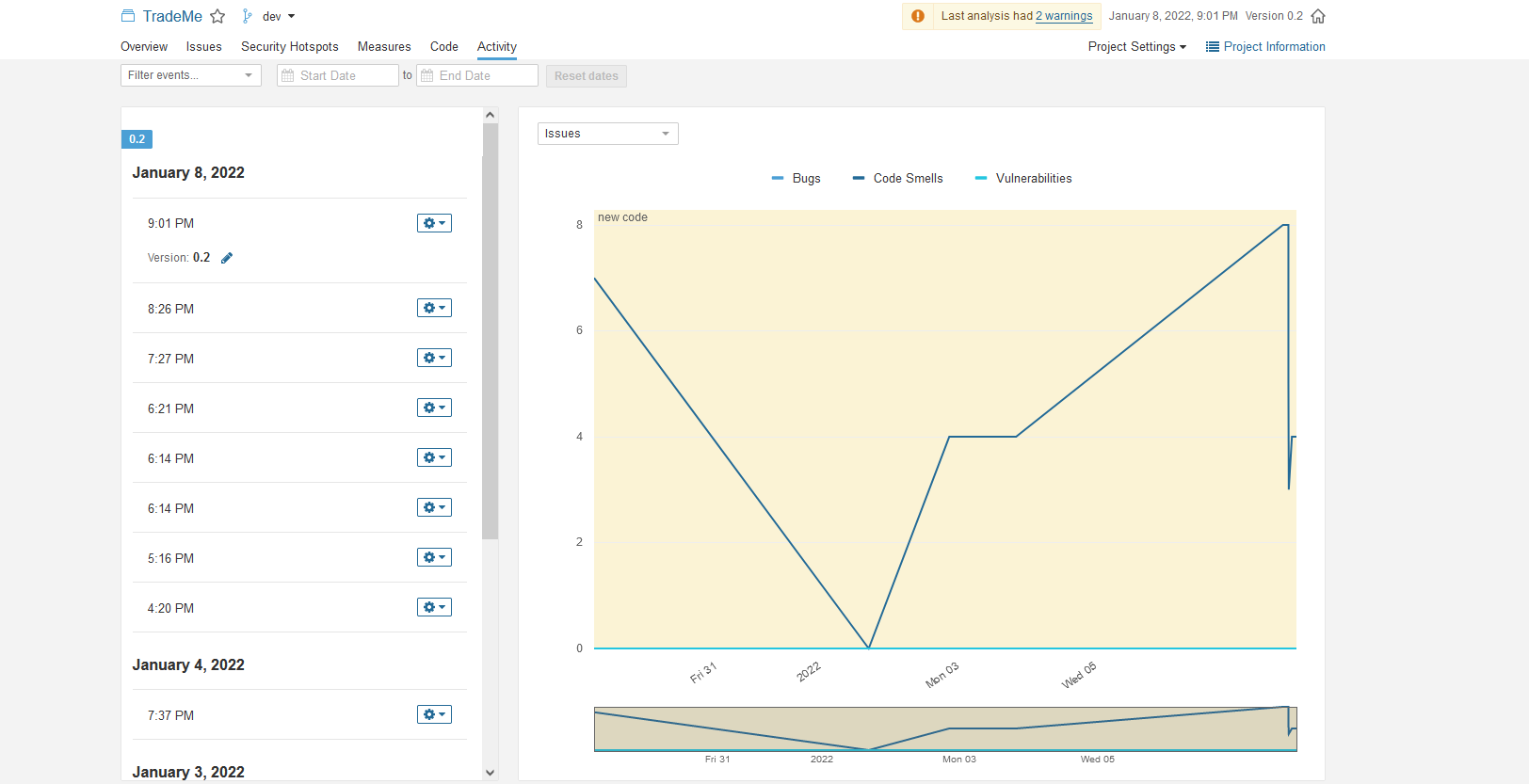The height and width of the screenshot is (784, 1529).
Task: Toggle the Vulnerabilities legend series
Action: [1023, 178]
